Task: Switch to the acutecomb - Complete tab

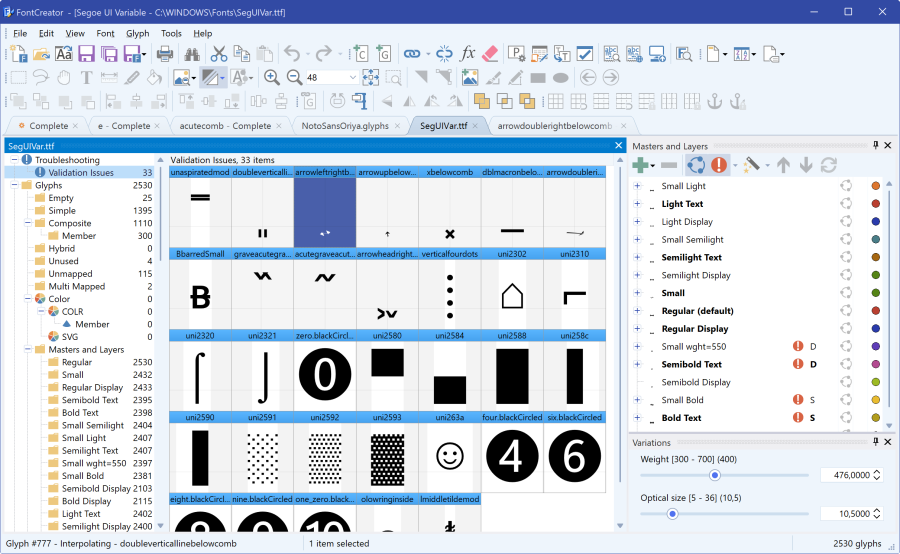Action: pos(225,126)
